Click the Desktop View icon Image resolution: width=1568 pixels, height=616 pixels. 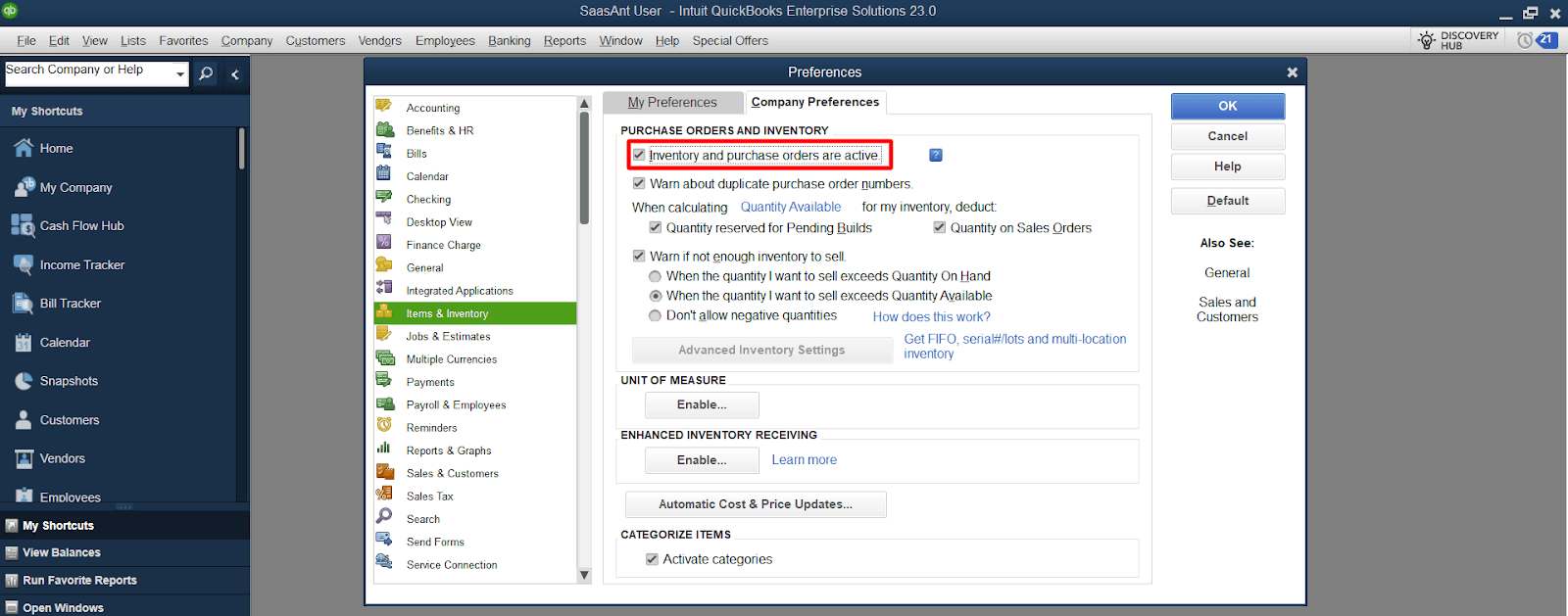[x=384, y=219]
